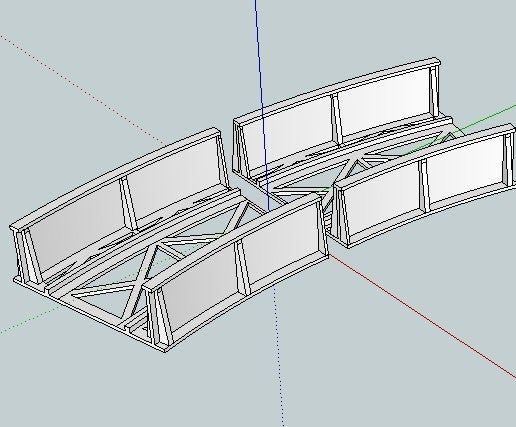The image size is (516, 427).
Task: Click the cross-bracing in right bridge deck
Action: coord(353,167)
